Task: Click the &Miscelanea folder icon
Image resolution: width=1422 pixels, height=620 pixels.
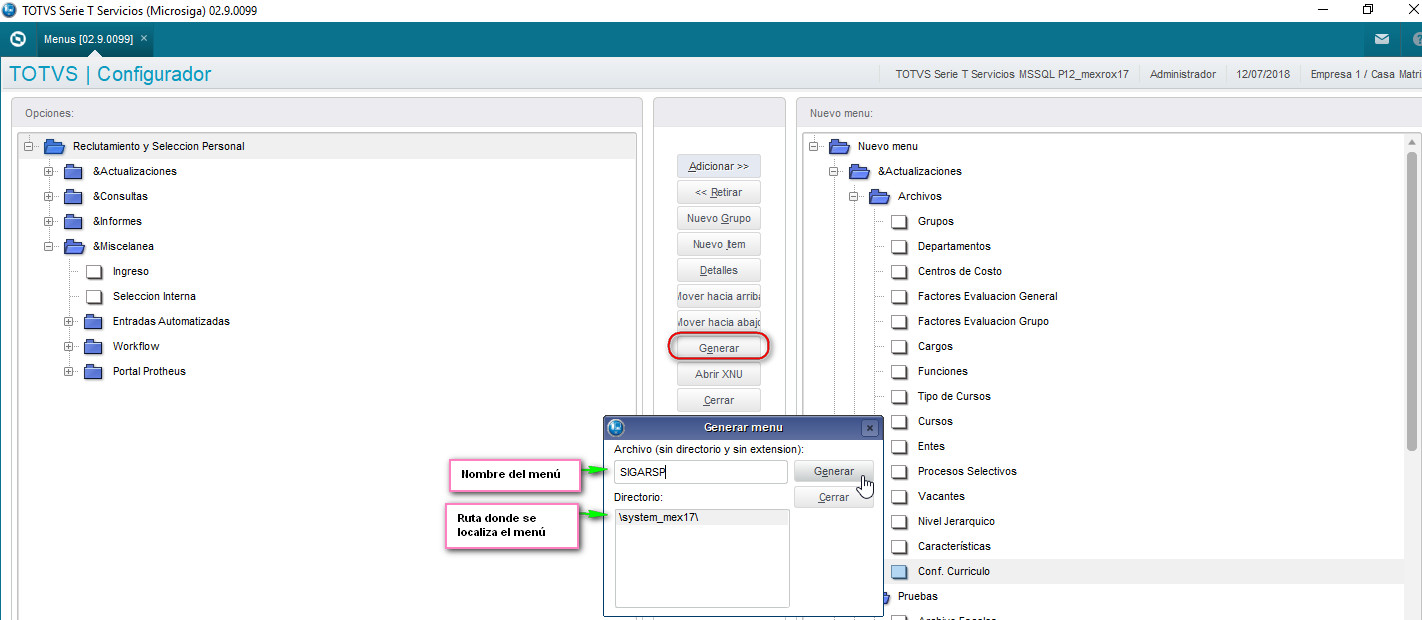Action: click(x=75, y=246)
